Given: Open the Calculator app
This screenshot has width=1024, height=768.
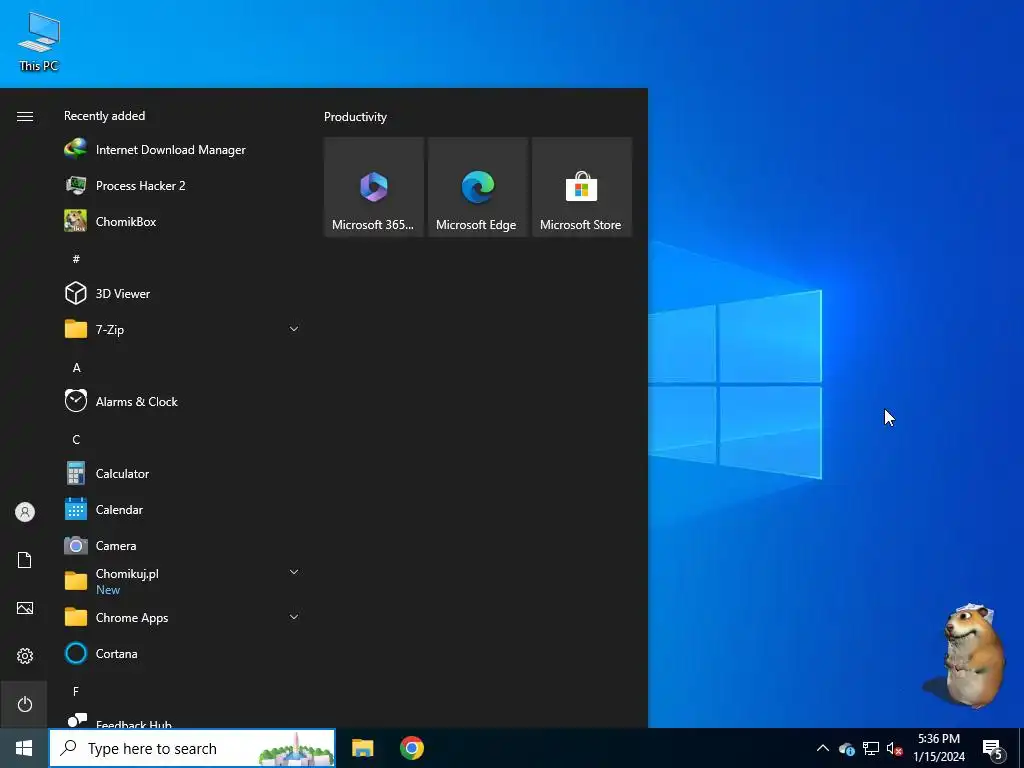Looking at the screenshot, I should point(182,473).
